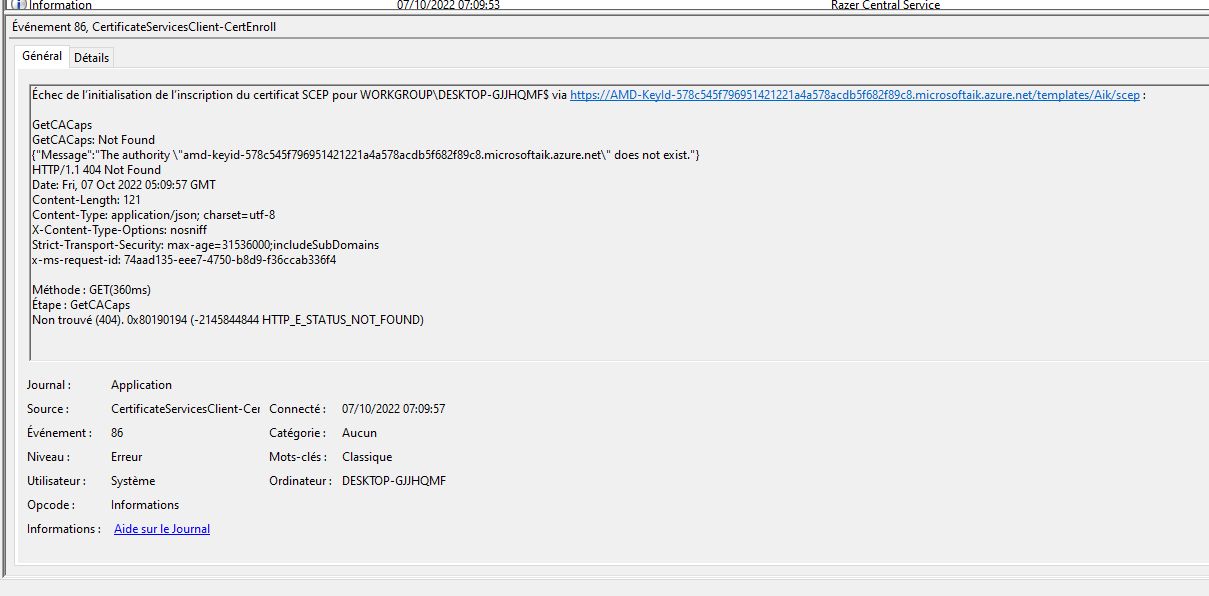Select the Général tab
This screenshot has width=1209, height=596.
41,56
